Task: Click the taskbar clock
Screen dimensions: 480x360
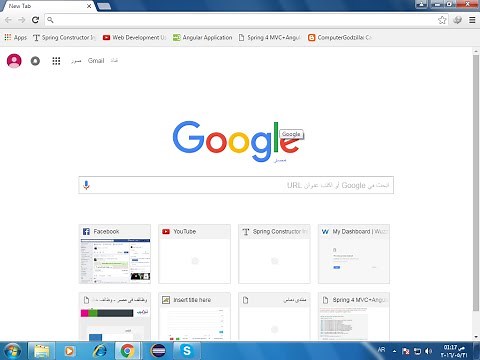Action: pyautogui.click(x=454, y=351)
